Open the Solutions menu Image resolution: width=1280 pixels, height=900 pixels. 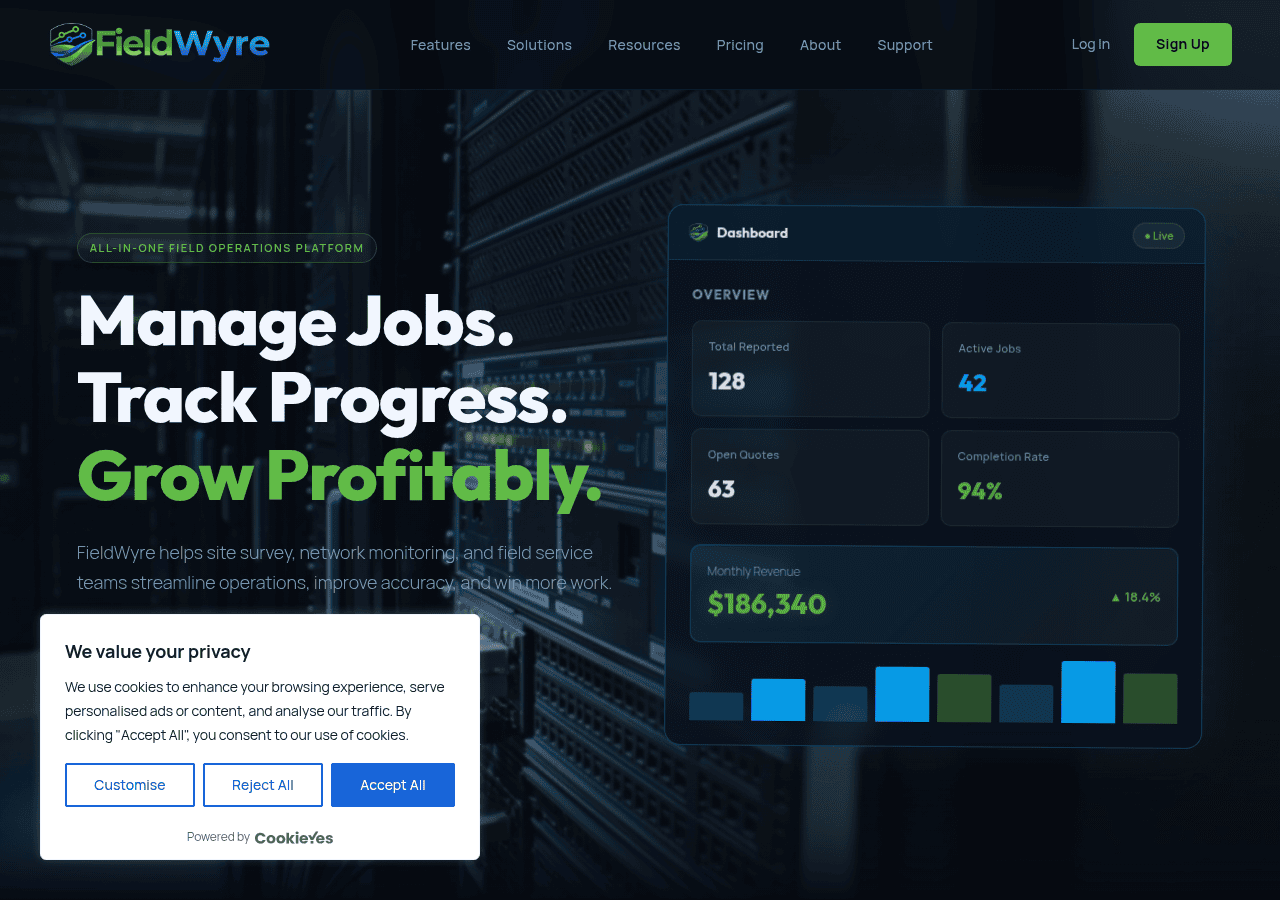[x=539, y=45]
